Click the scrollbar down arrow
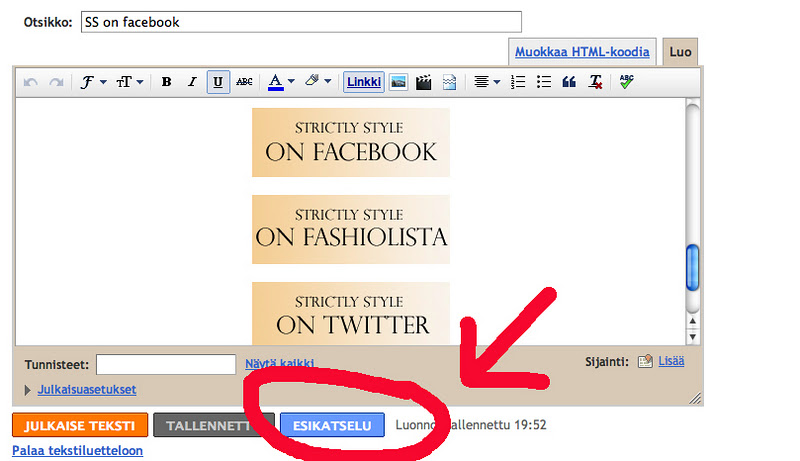This screenshot has width=800, height=461. (x=692, y=337)
